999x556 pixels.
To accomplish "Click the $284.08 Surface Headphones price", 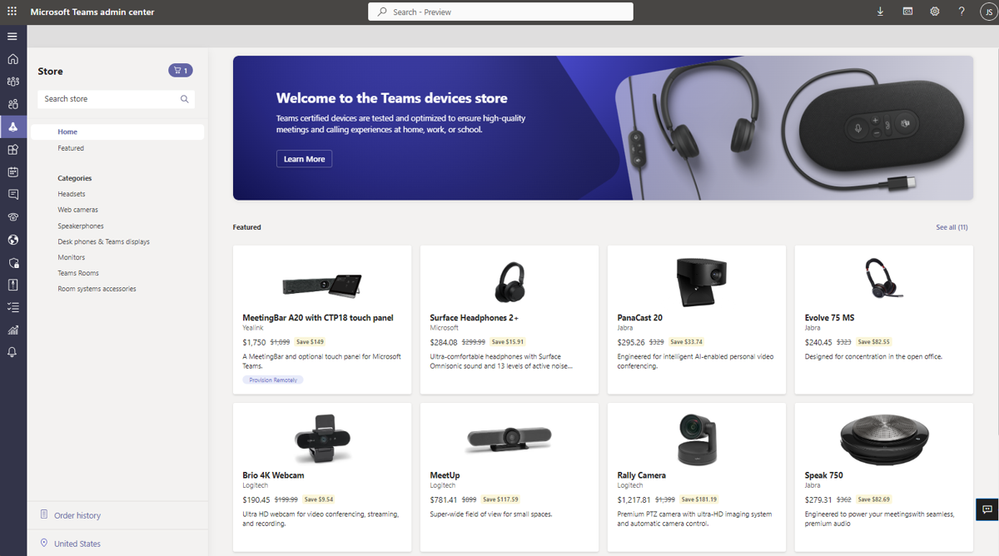I will (443, 342).
